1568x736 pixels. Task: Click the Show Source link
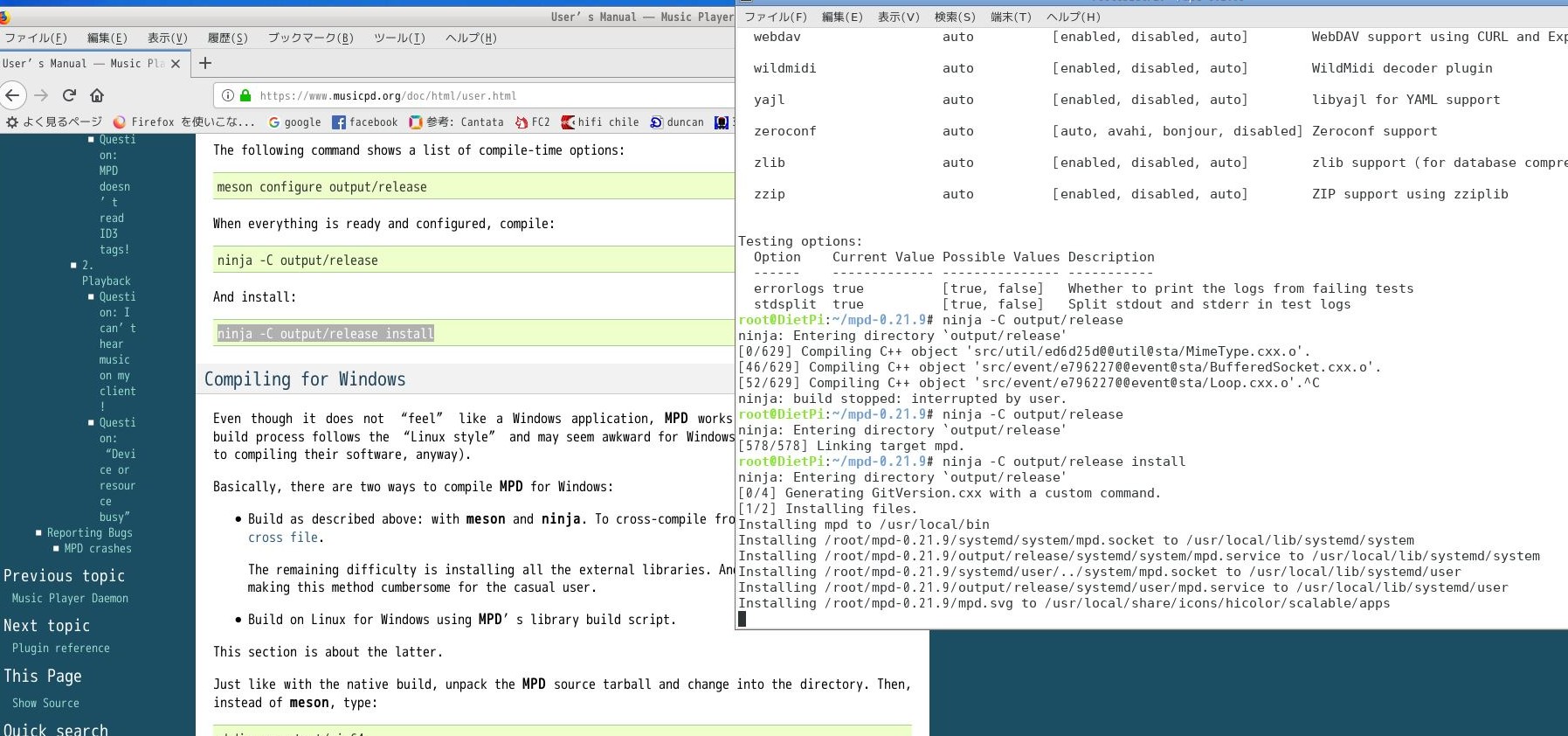(x=45, y=703)
